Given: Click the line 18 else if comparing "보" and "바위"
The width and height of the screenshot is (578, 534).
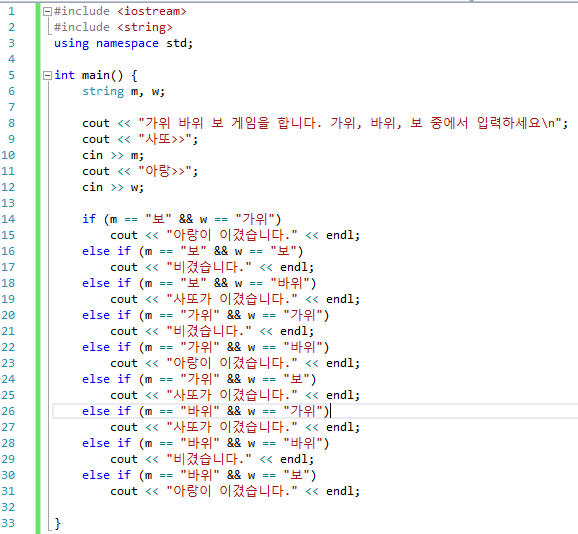Looking at the screenshot, I should coord(199,283).
